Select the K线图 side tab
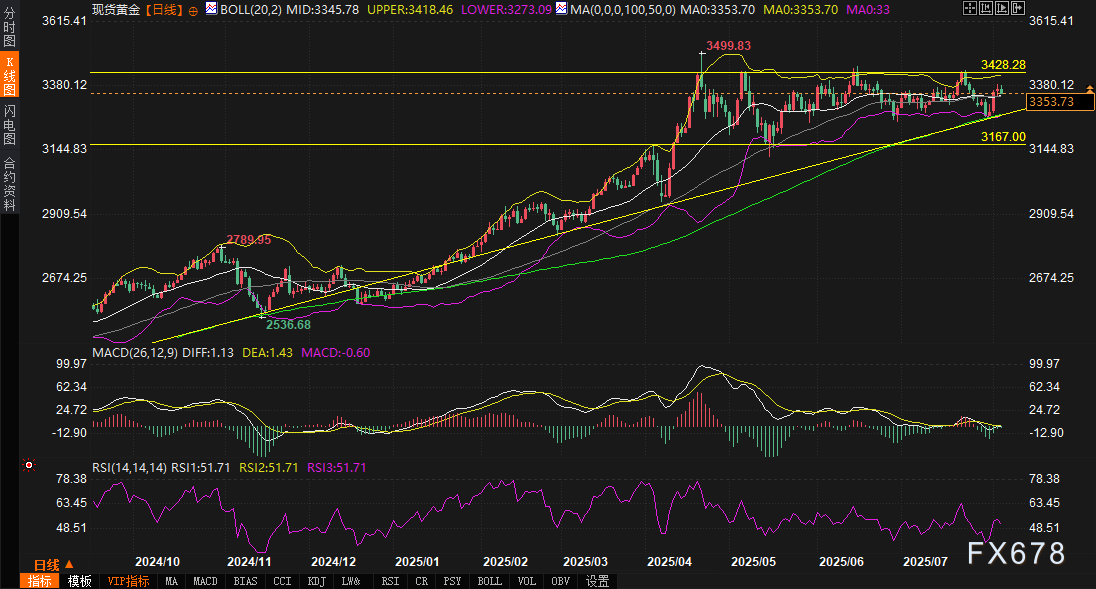Image resolution: width=1096 pixels, height=589 pixels. point(9,75)
